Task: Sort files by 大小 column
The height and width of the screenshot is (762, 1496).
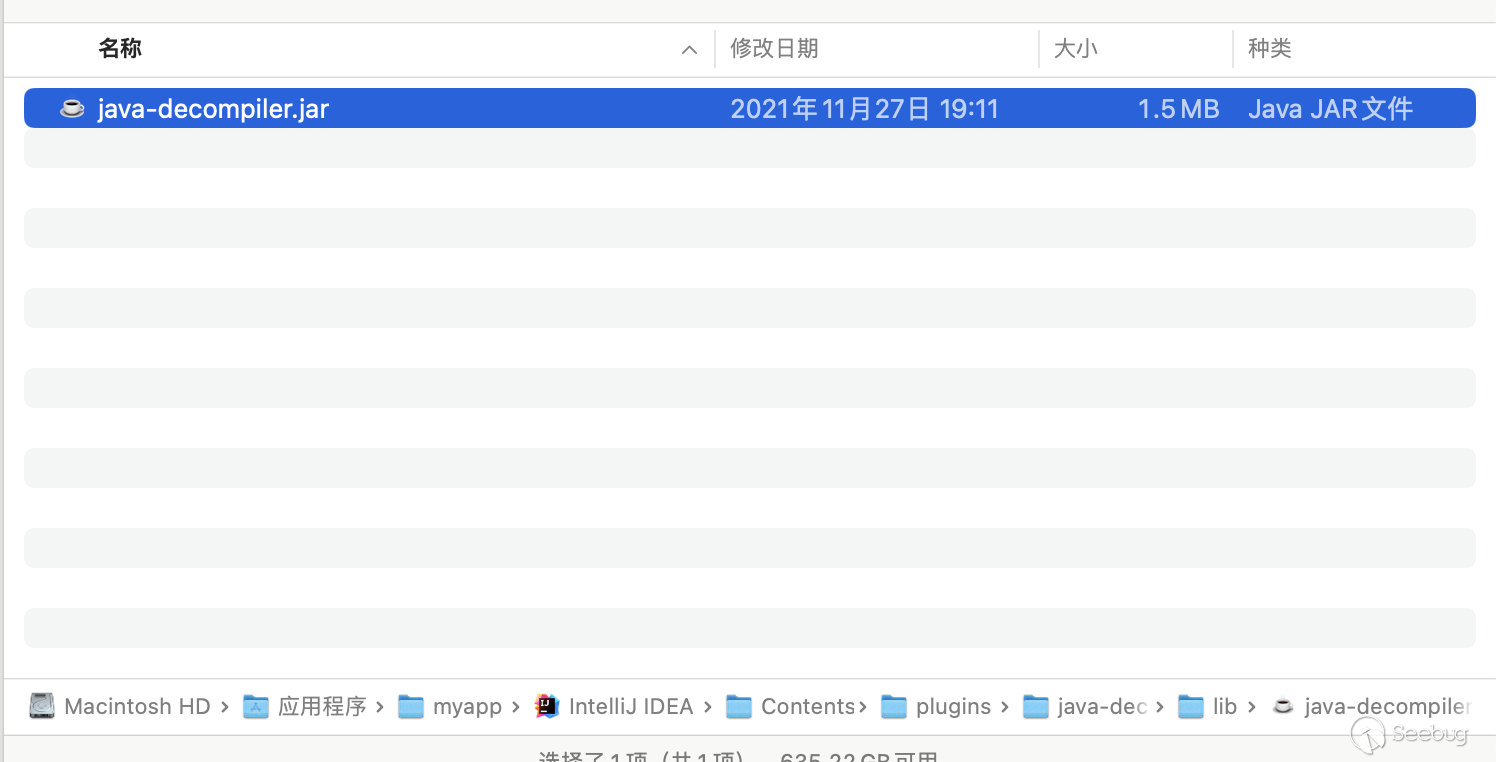Action: (x=1076, y=48)
